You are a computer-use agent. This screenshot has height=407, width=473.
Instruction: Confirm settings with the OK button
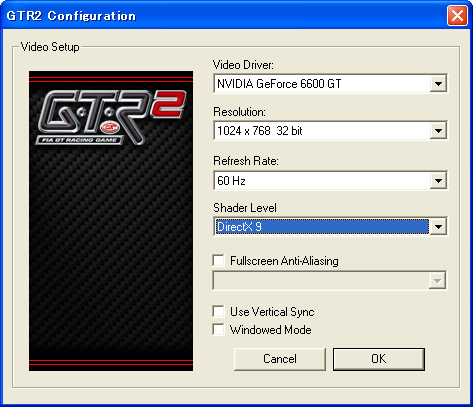click(x=379, y=359)
